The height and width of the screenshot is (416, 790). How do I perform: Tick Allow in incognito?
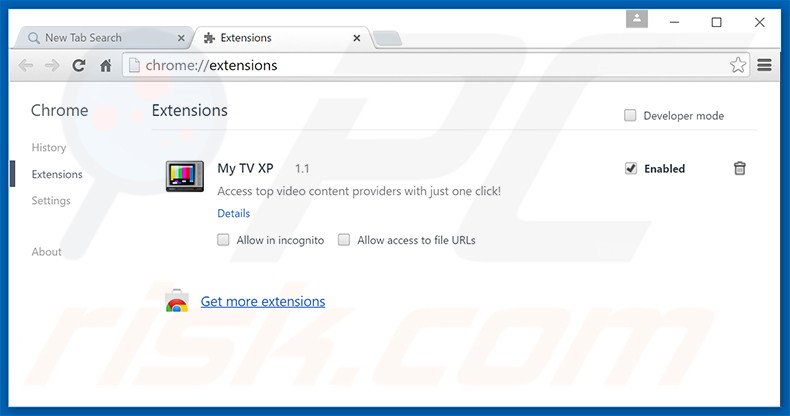223,240
